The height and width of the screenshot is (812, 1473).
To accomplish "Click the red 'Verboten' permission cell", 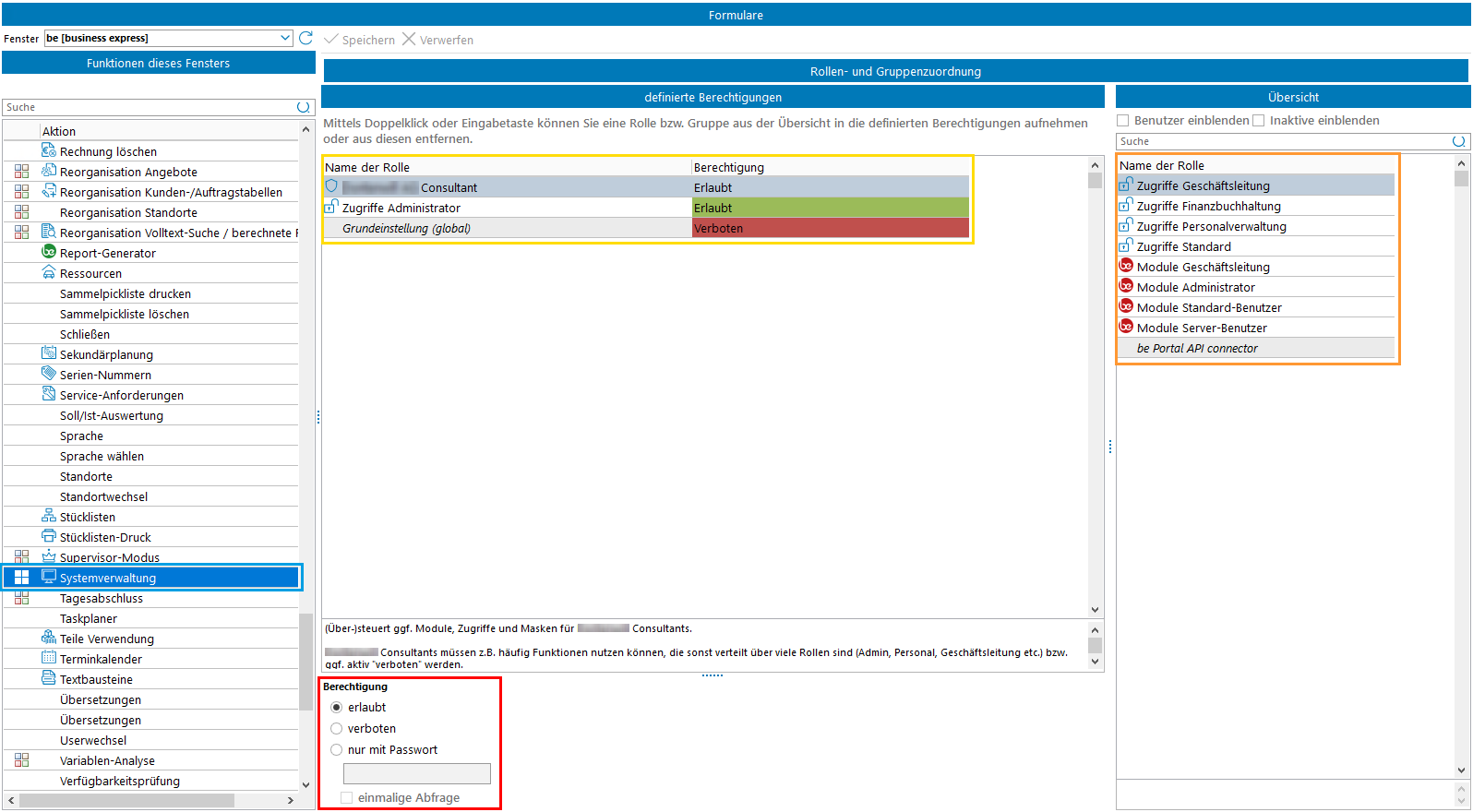I will point(830,228).
